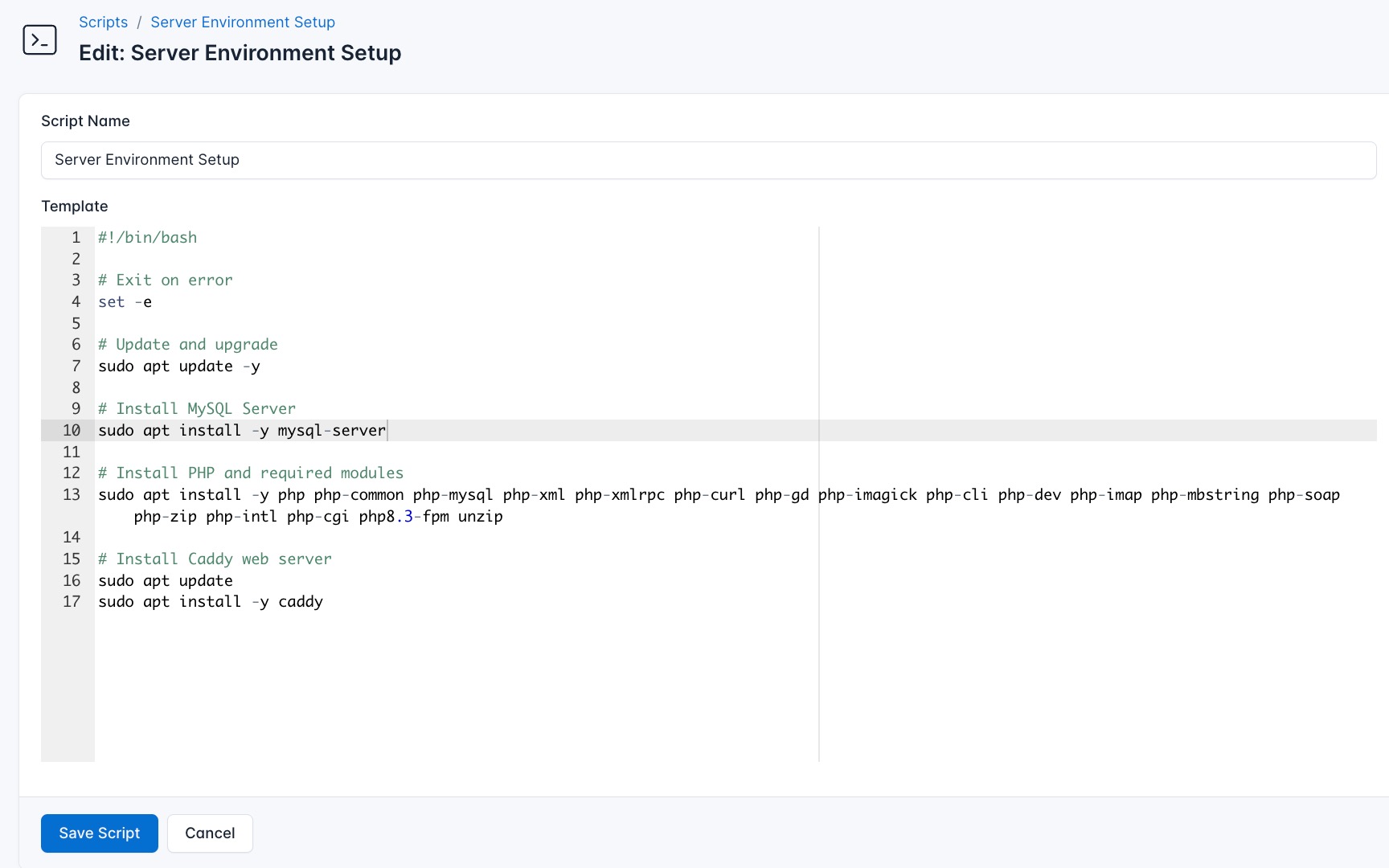
Task: Click the Cancel button
Action: click(210, 833)
